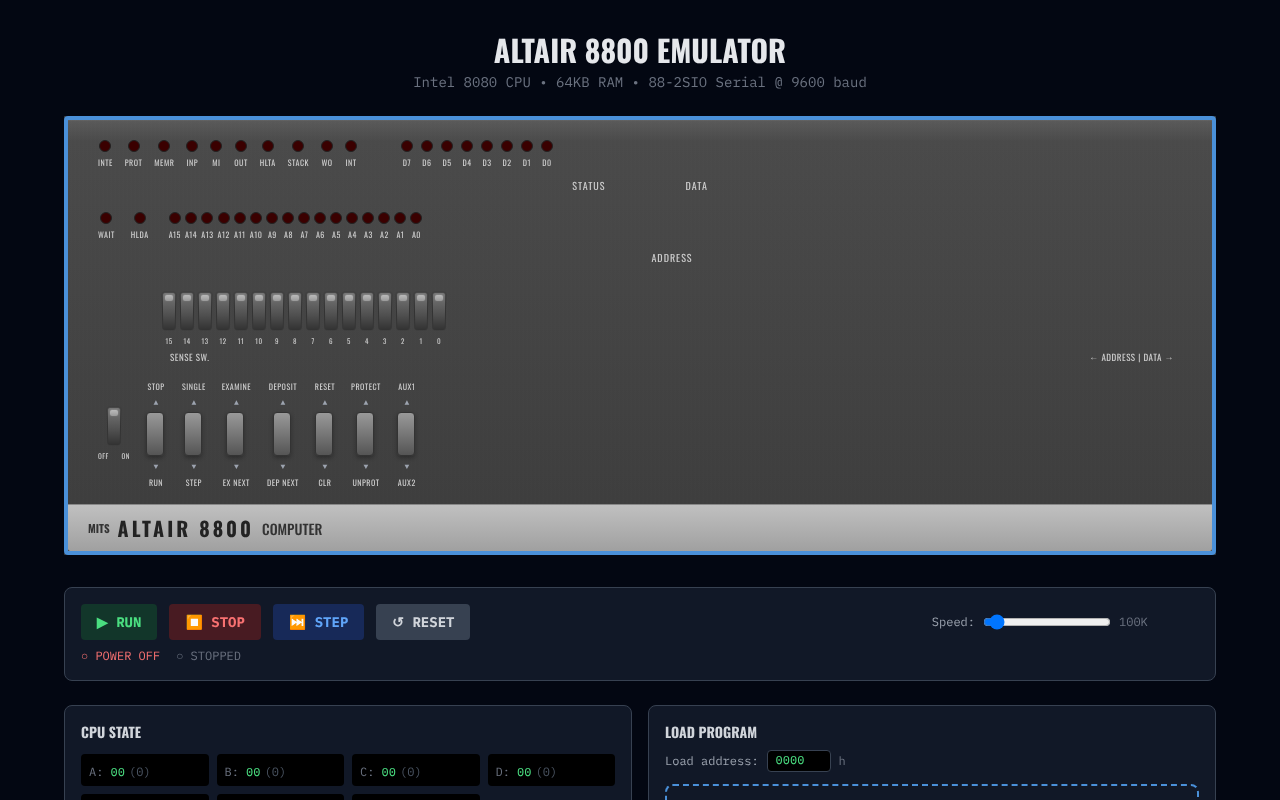Screen dimensions: 1280x800
Task: Click the B register value
Action: (253, 772)
